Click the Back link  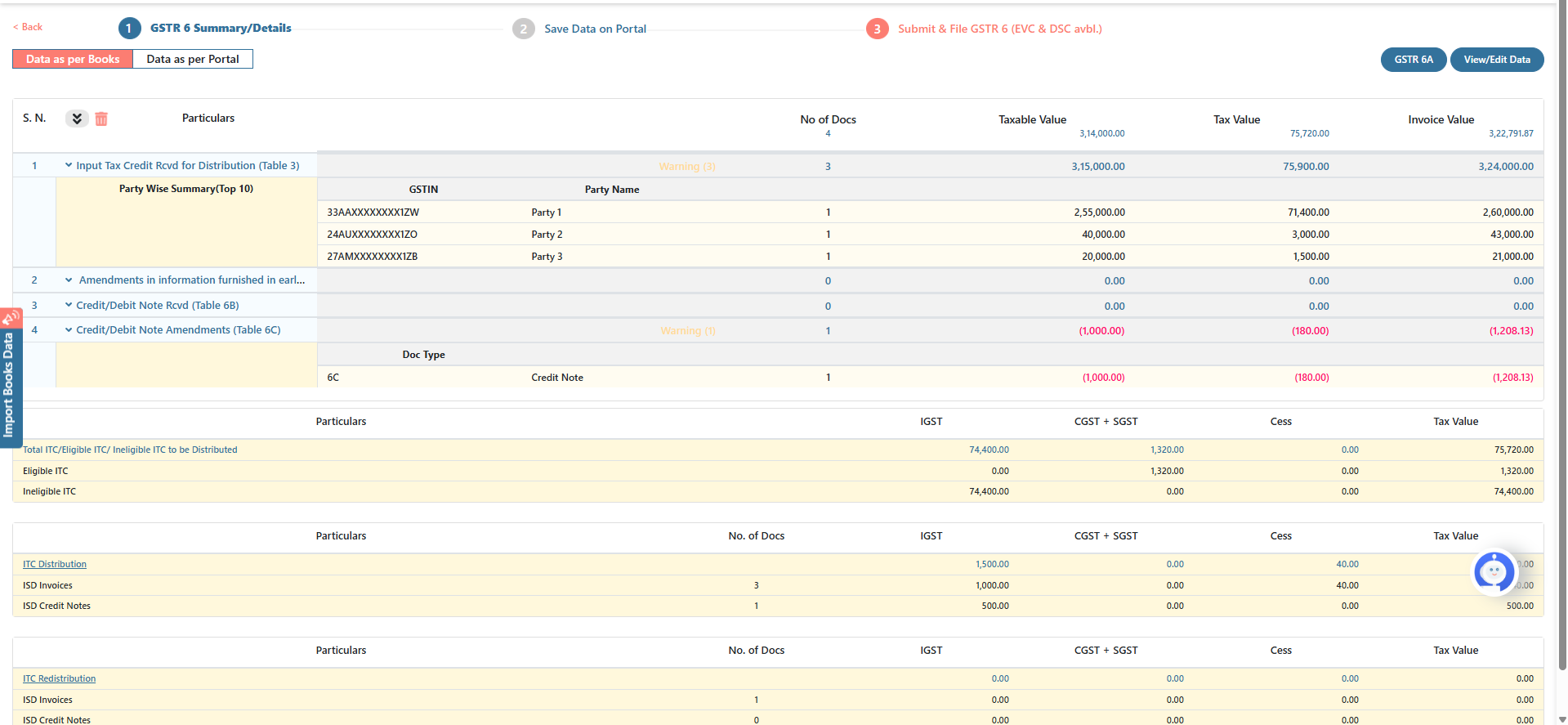(x=29, y=27)
